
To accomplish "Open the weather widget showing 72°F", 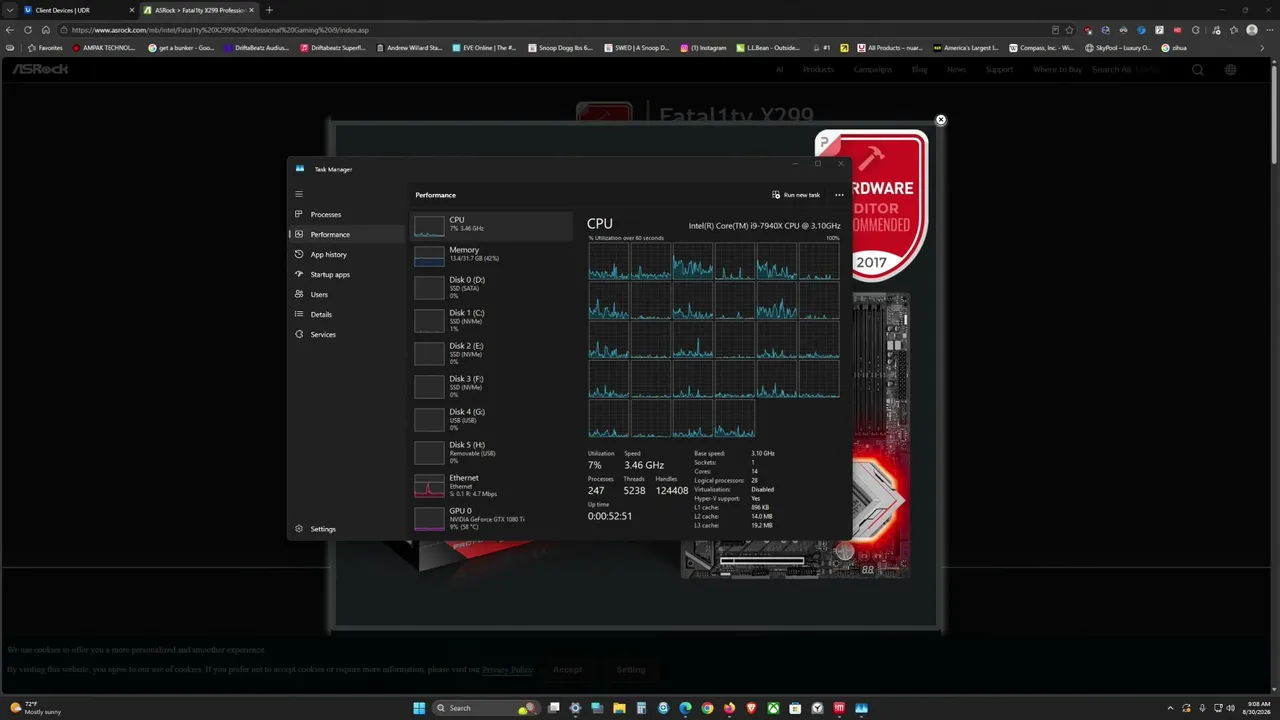I will (35, 708).
